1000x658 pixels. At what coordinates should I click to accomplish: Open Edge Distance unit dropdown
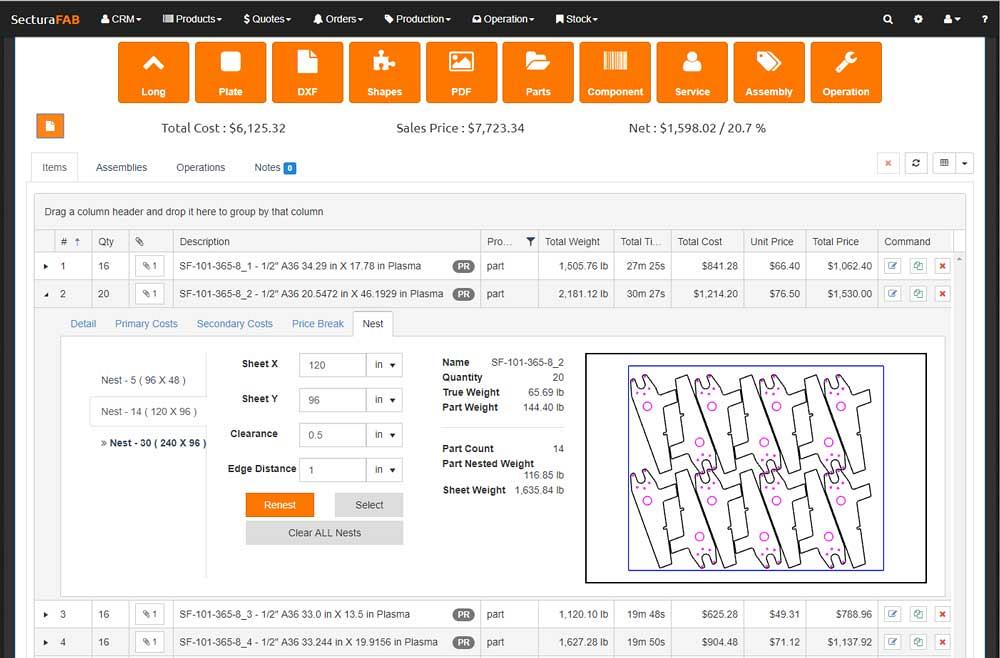pyautogui.click(x=385, y=470)
